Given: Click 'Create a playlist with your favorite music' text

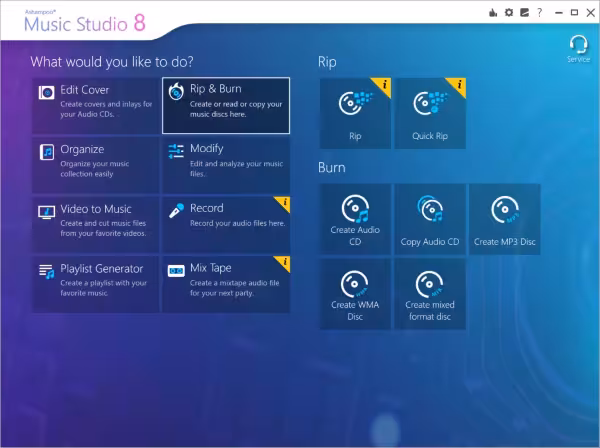Looking at the screenshot, I should pyautogui.click(x=104, y=288).
